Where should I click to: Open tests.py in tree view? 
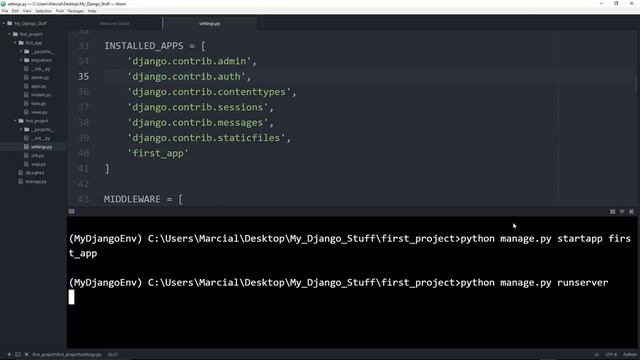36,104
